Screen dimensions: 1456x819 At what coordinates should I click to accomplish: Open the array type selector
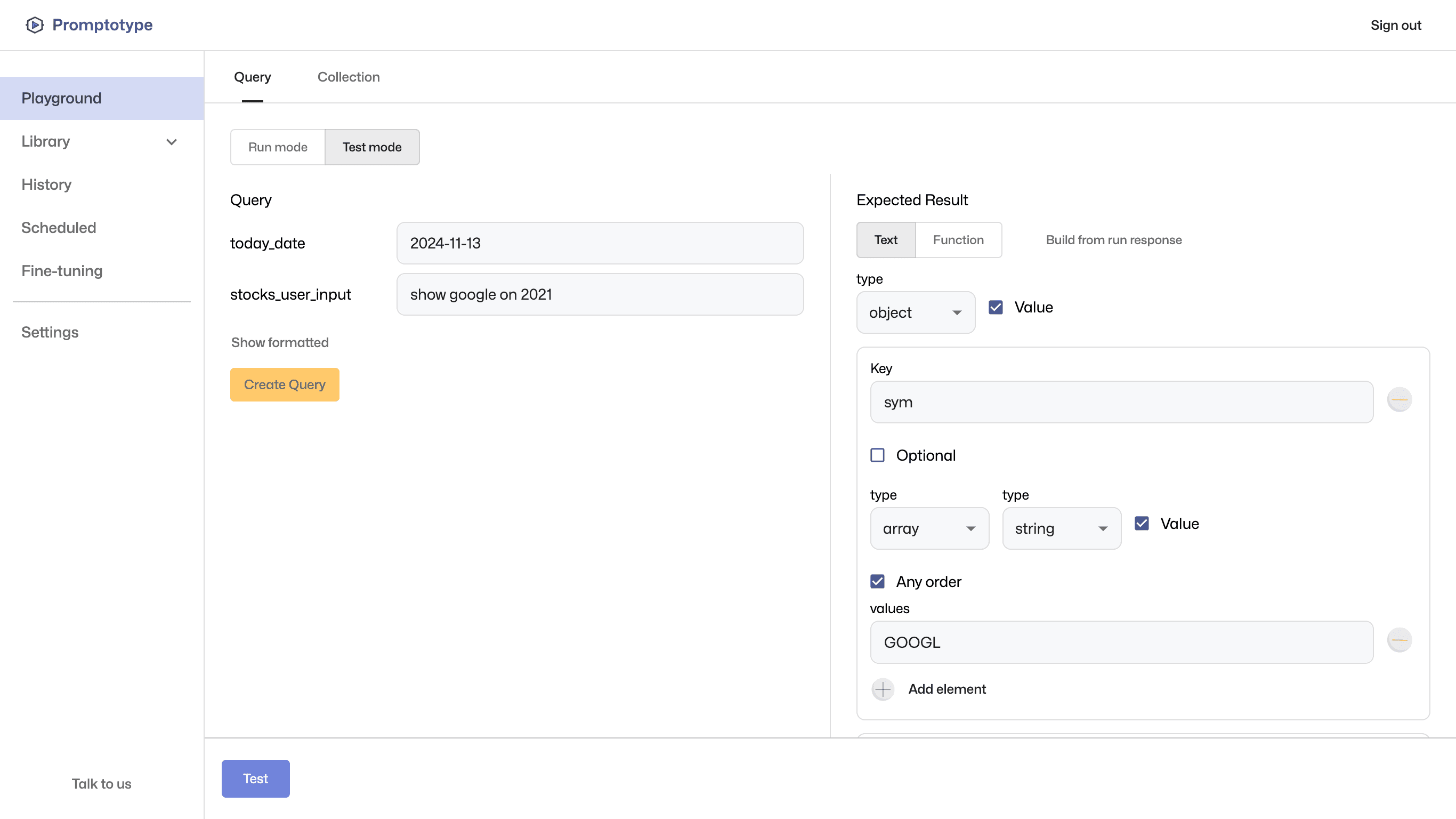click(x=930, y=528)
